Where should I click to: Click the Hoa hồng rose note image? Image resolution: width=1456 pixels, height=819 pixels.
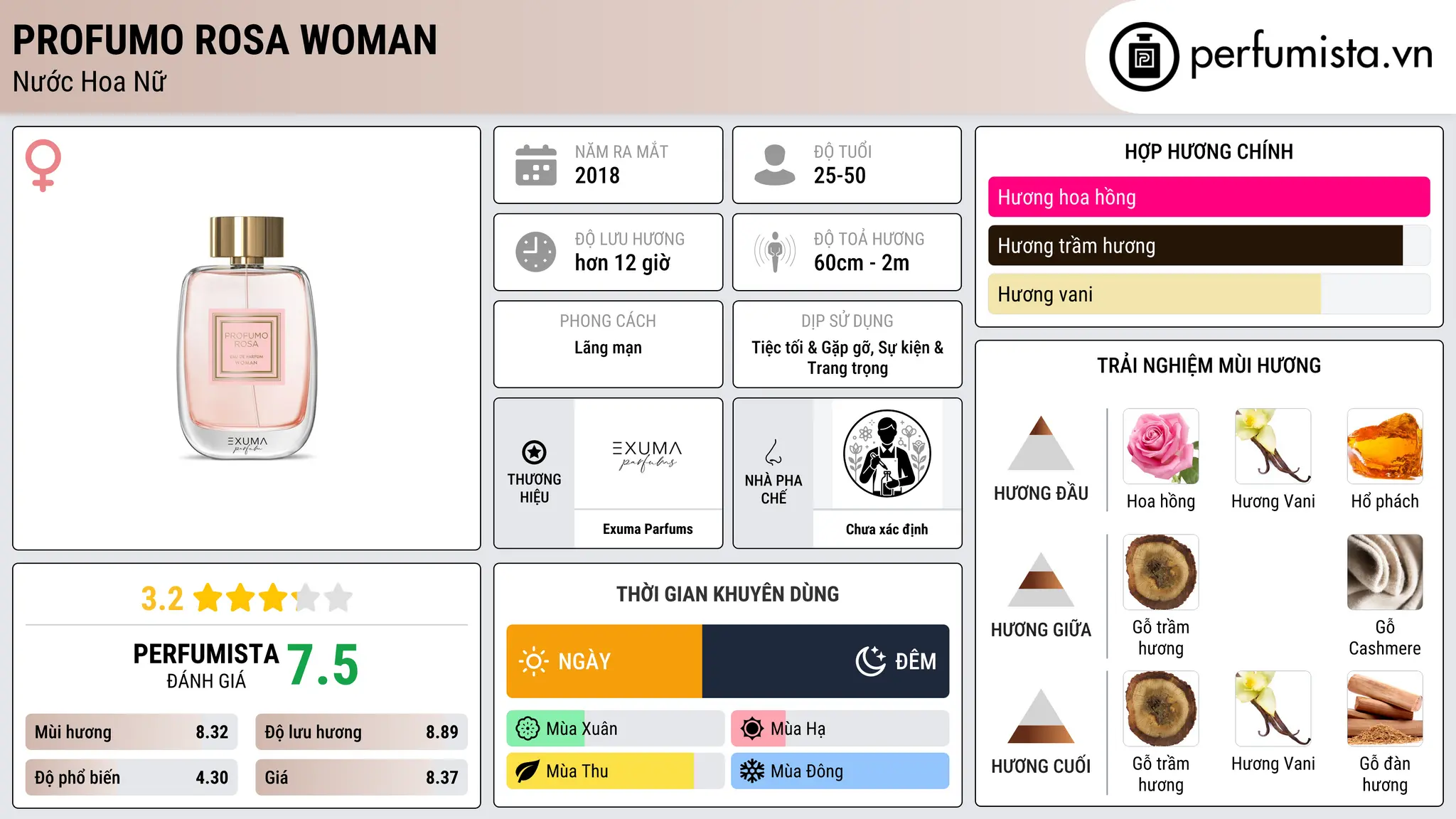pyautogui.click(x=1161, y=446)
